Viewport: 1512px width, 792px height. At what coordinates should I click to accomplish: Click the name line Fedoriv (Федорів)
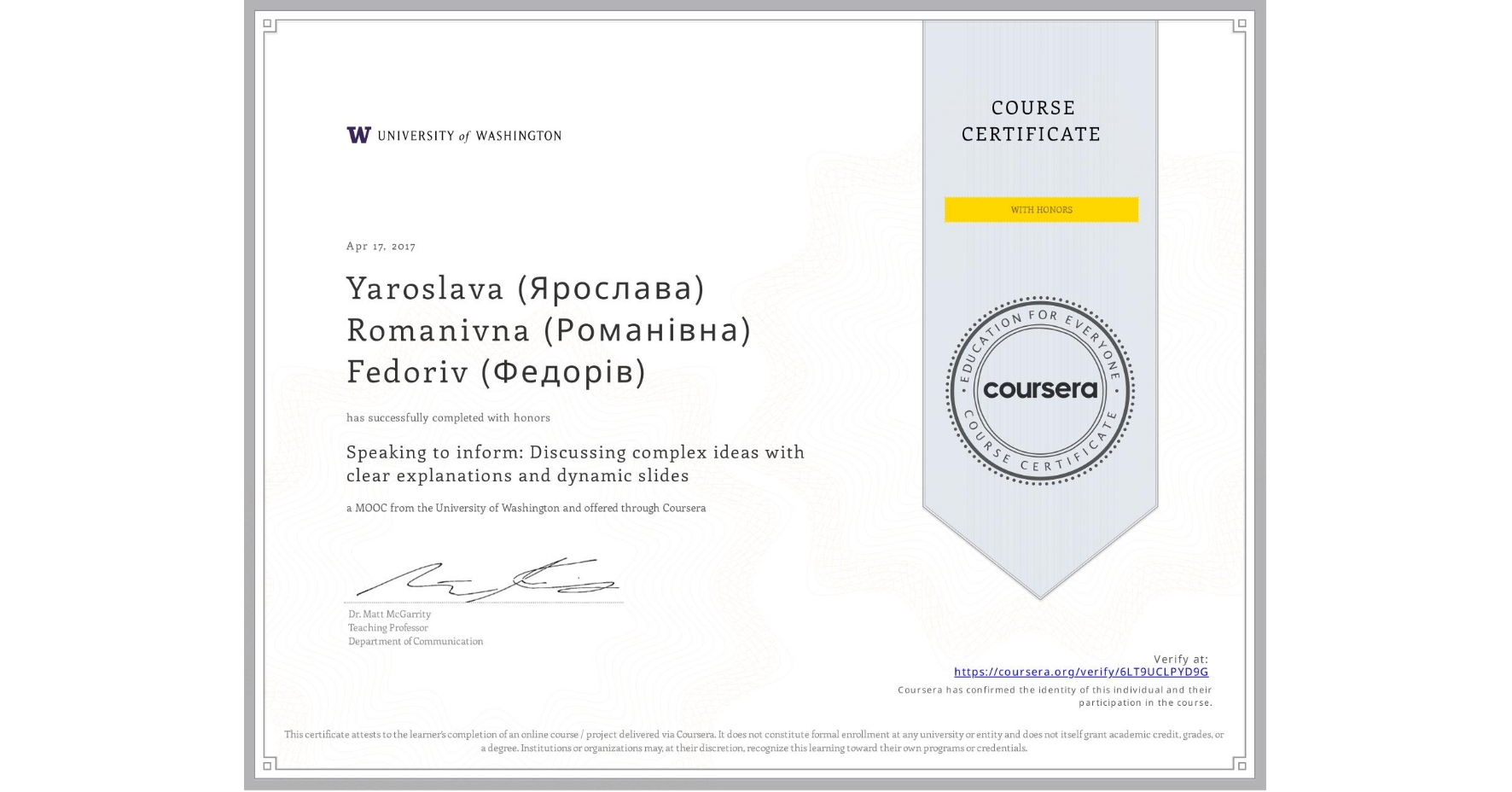coord(496,372)
